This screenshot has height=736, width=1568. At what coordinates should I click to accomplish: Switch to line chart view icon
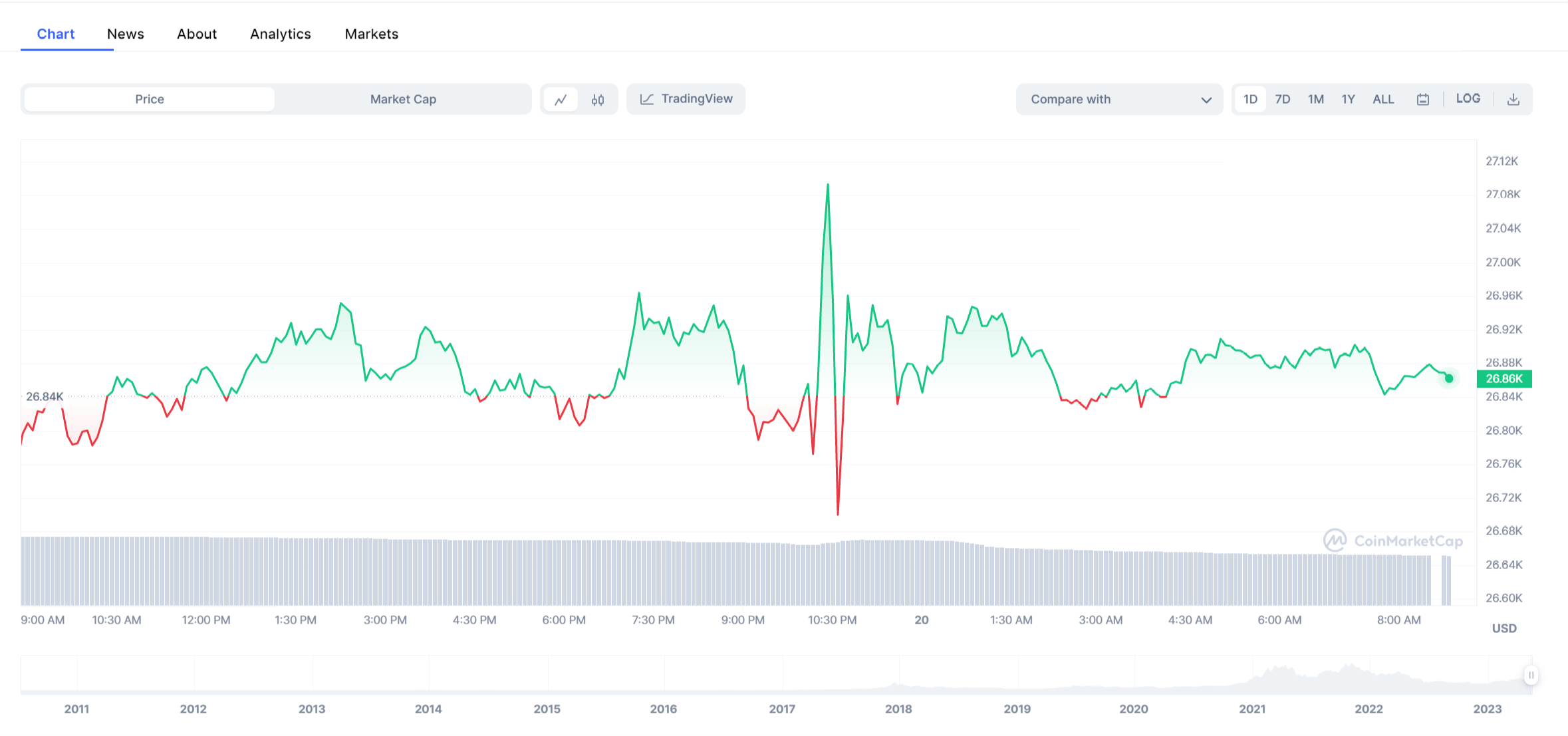pyautogui.click(x=561, y=100)
